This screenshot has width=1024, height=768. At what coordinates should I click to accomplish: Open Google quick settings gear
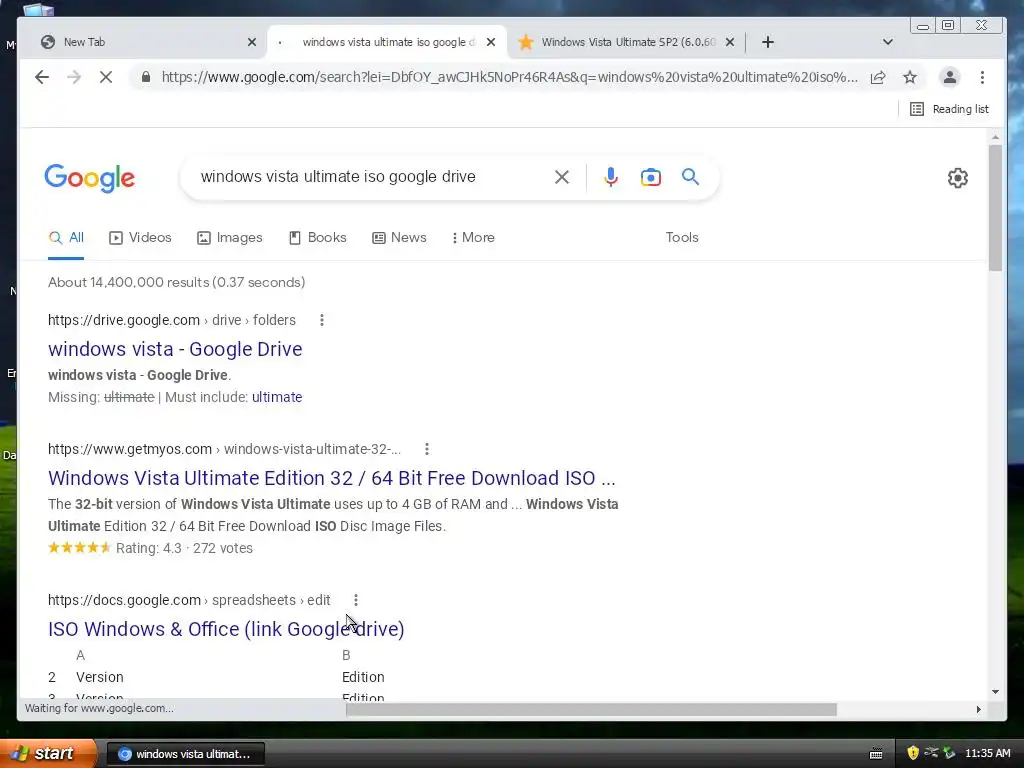957,178
